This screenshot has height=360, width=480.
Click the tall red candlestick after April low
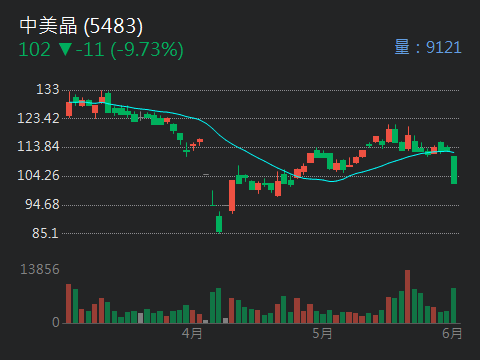(x=232, y=195)
